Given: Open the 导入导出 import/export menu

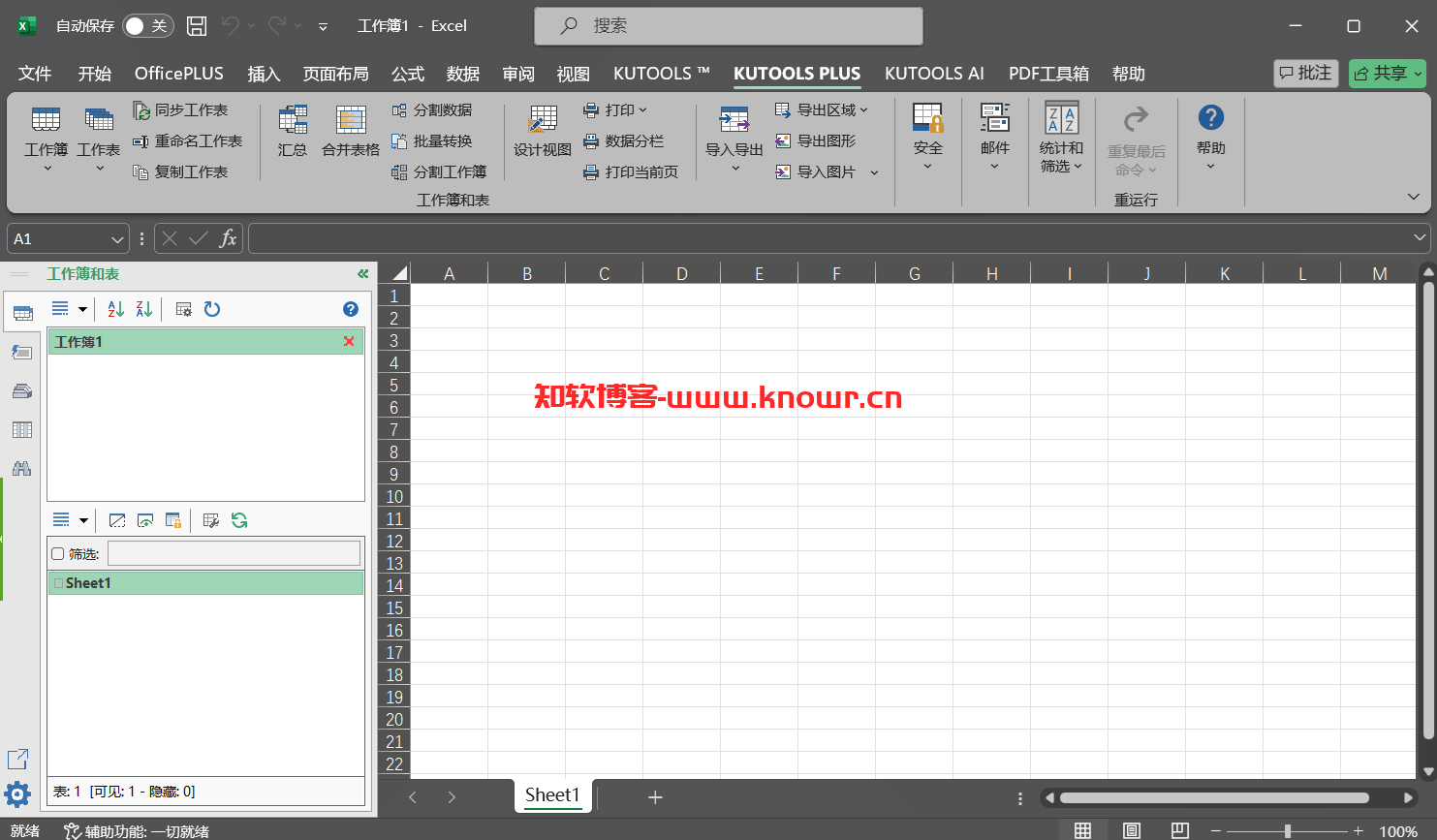Looking at the screenshot, I should click(x=734, y=140).
